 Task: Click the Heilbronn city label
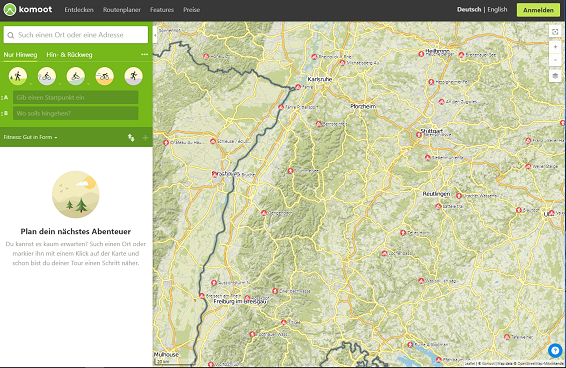pyautogui.click(x=437, y=51)
